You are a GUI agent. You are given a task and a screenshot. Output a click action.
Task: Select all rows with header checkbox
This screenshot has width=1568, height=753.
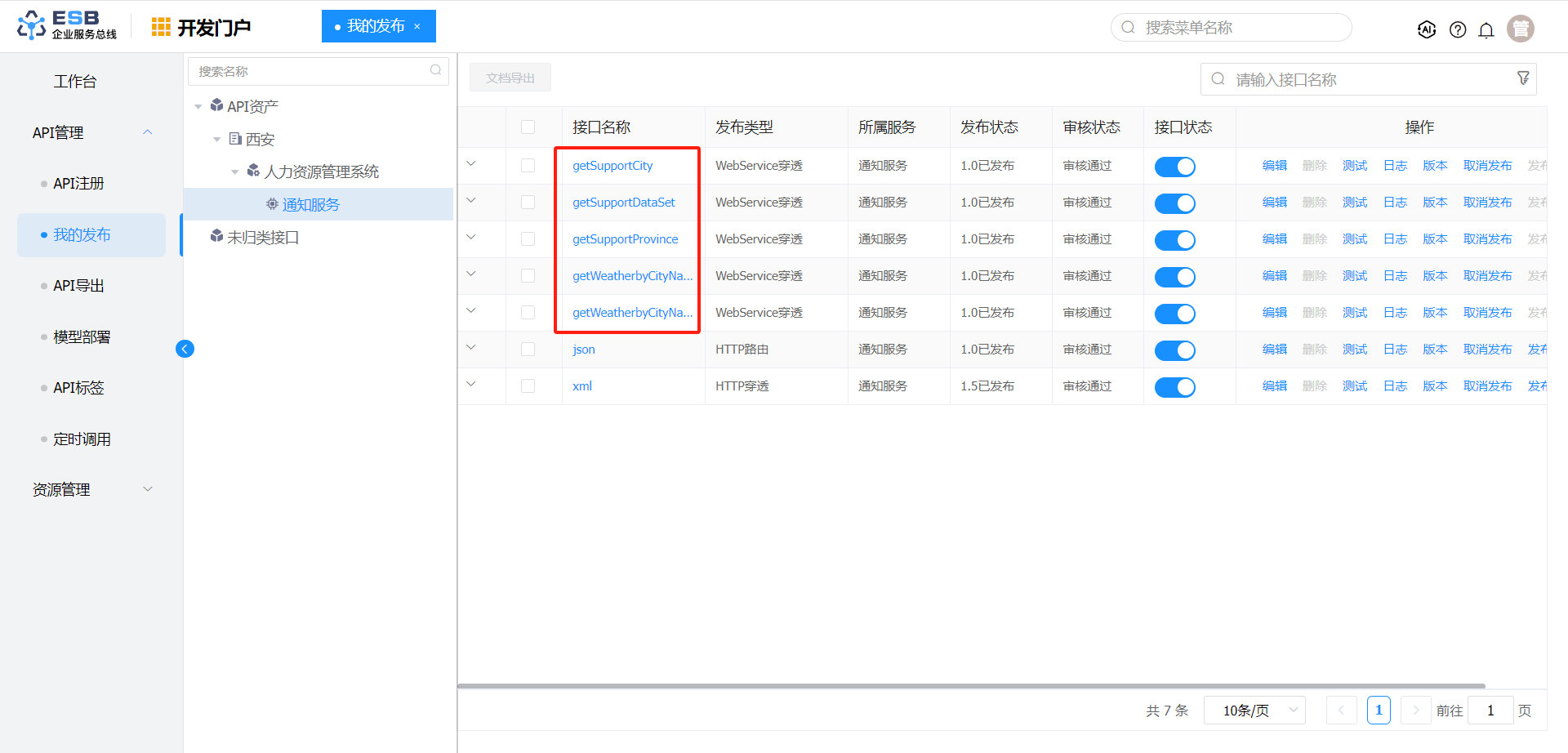tap(528, 127)
